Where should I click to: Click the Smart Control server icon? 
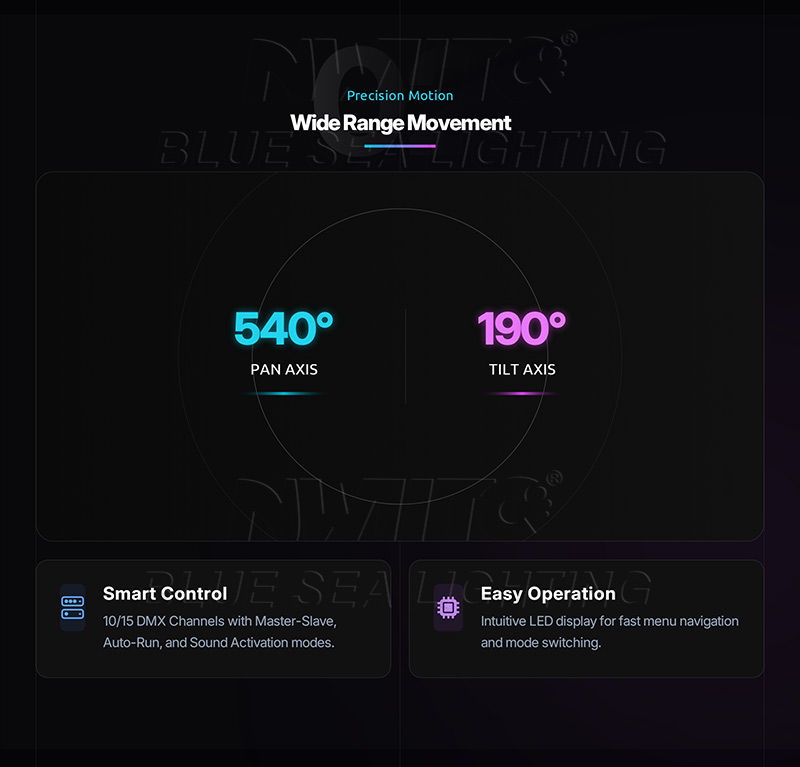[x=72, y=608]
